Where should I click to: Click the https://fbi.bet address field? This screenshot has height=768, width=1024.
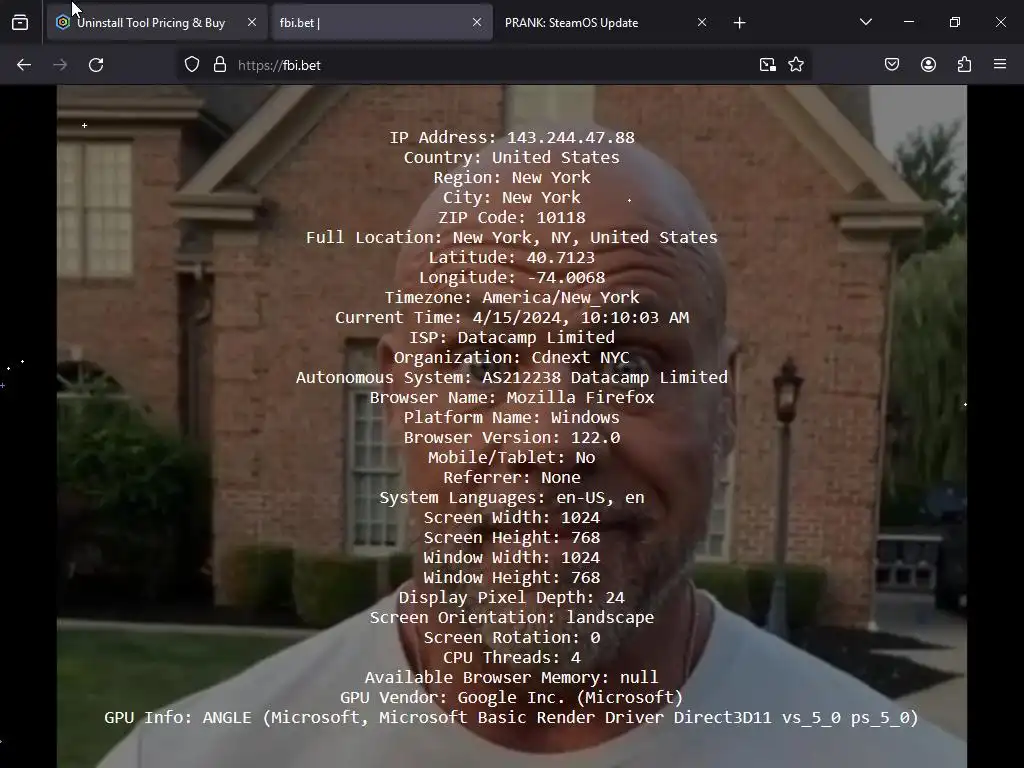[x=493, y=65]
